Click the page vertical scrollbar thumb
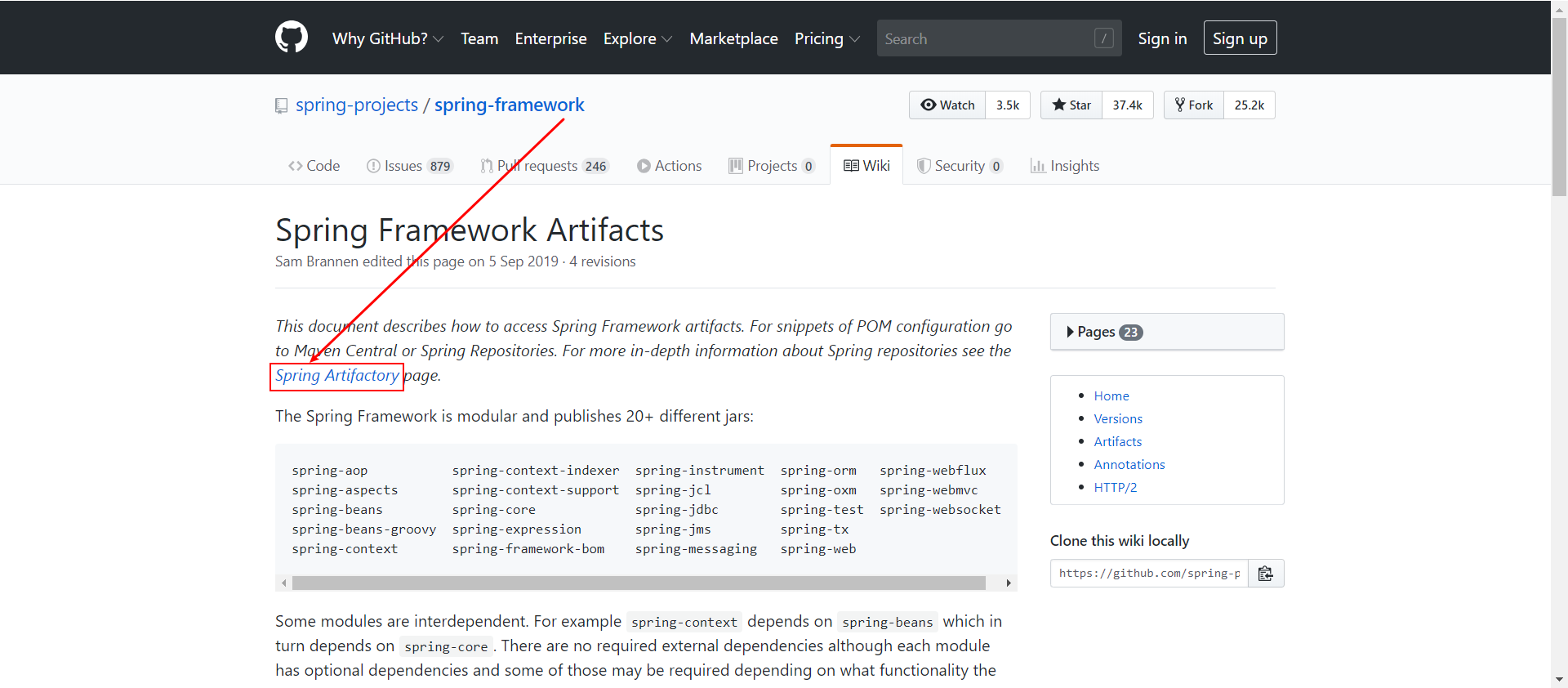This screenshot has width=1568, height=688. [1559, 106]
